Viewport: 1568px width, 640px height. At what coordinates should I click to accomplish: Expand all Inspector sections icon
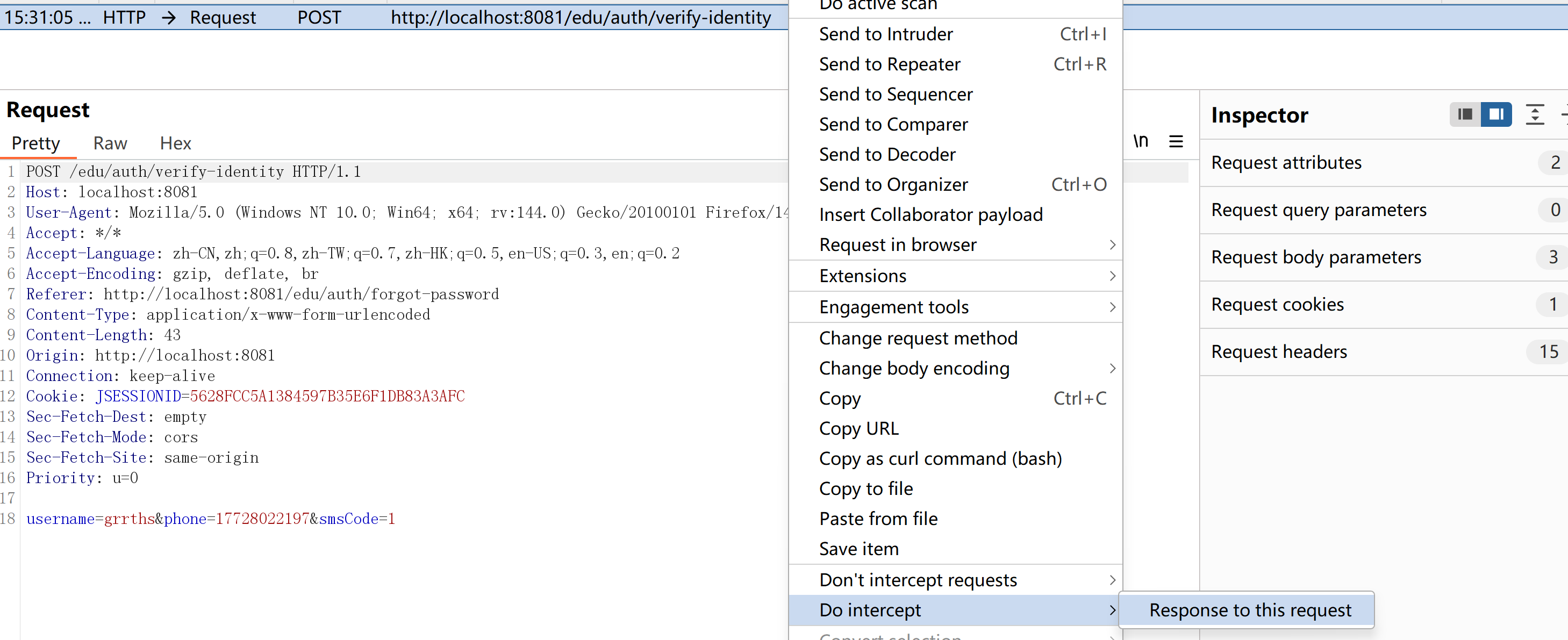(1534, 114)
